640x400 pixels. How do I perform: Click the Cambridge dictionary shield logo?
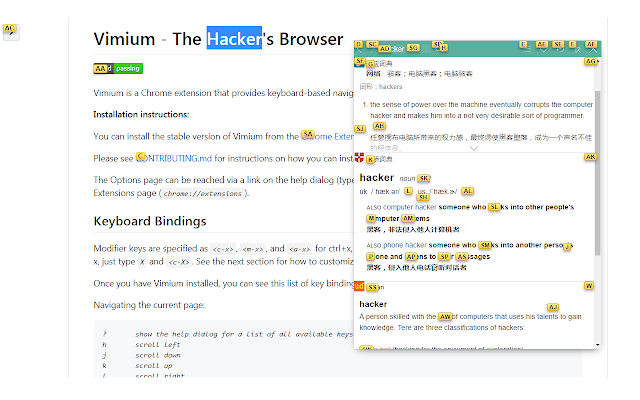(359, 158)
